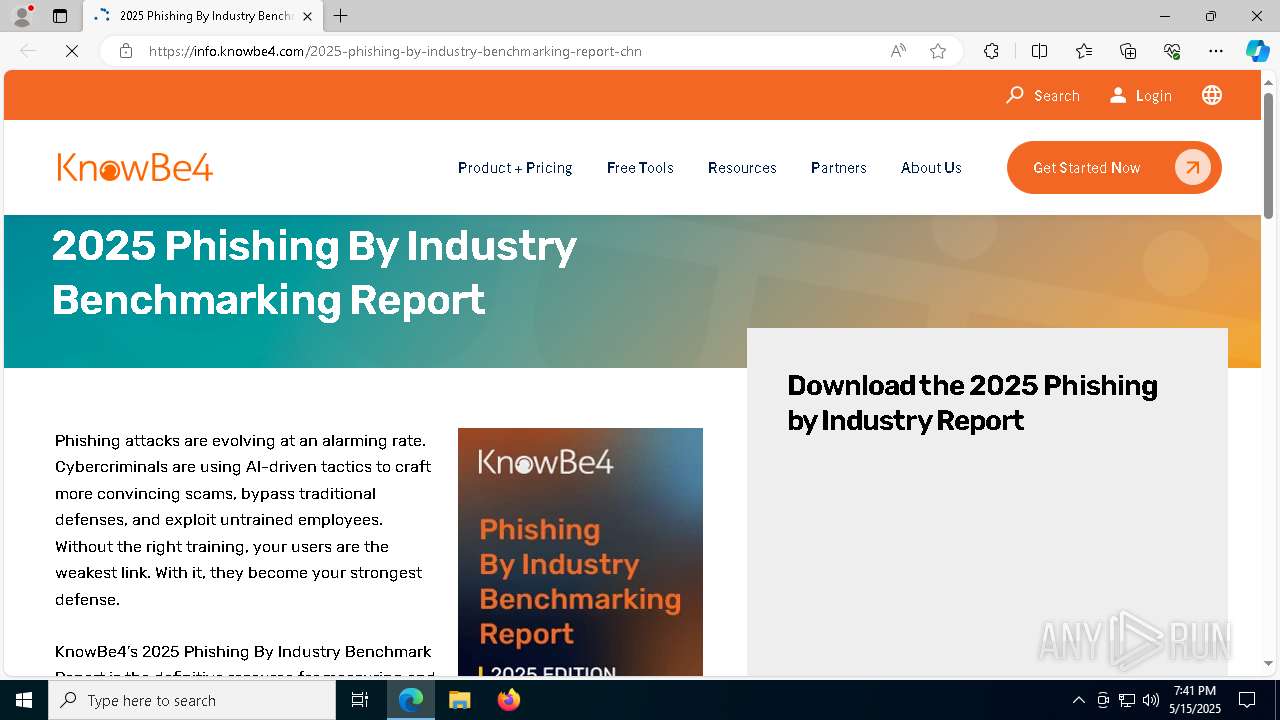Viewport: 1280px width, 720px height.
Task: Open the network tray icon
Action: (x=1127, y=700)
